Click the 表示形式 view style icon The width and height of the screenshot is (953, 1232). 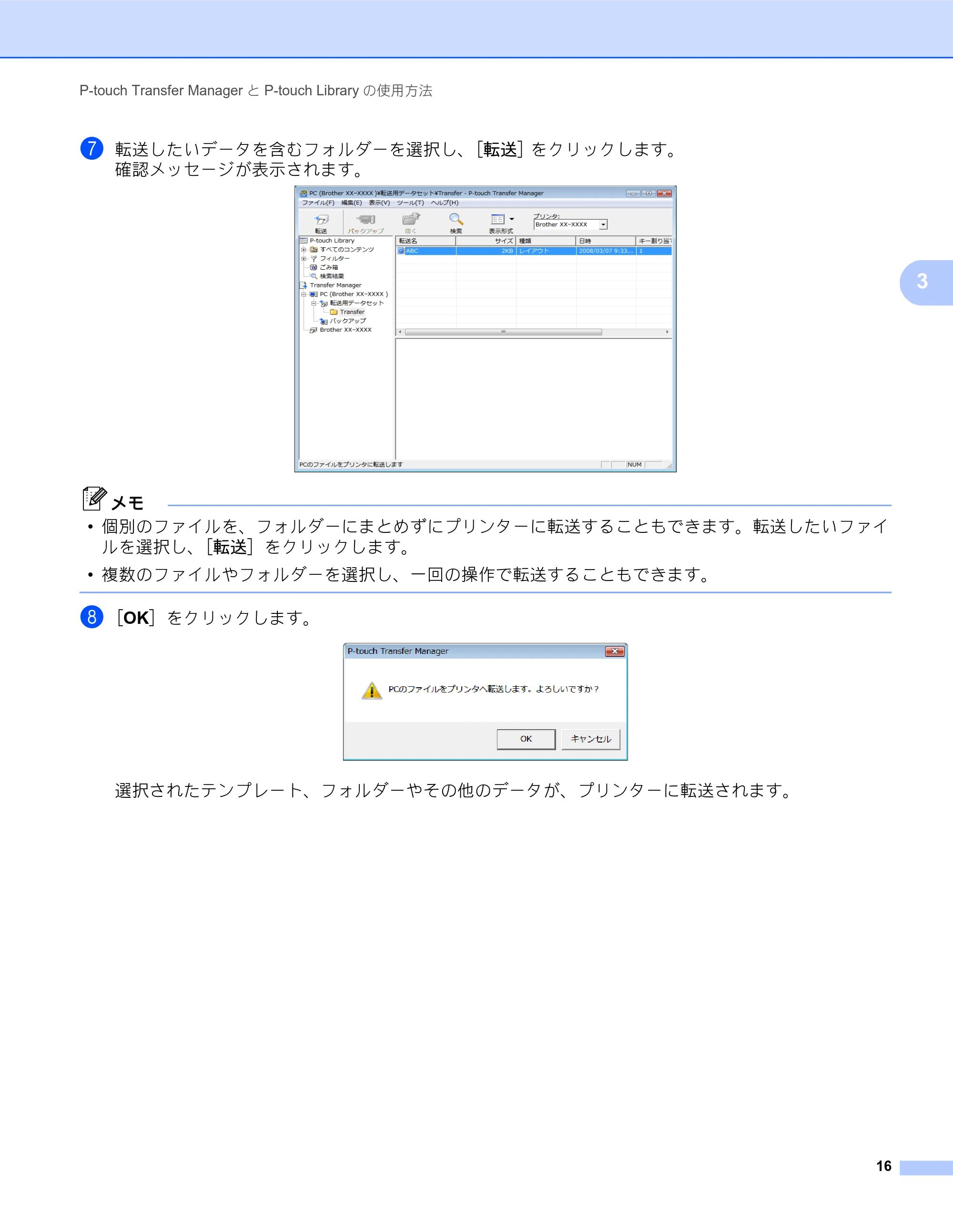[x=498, y=219]
